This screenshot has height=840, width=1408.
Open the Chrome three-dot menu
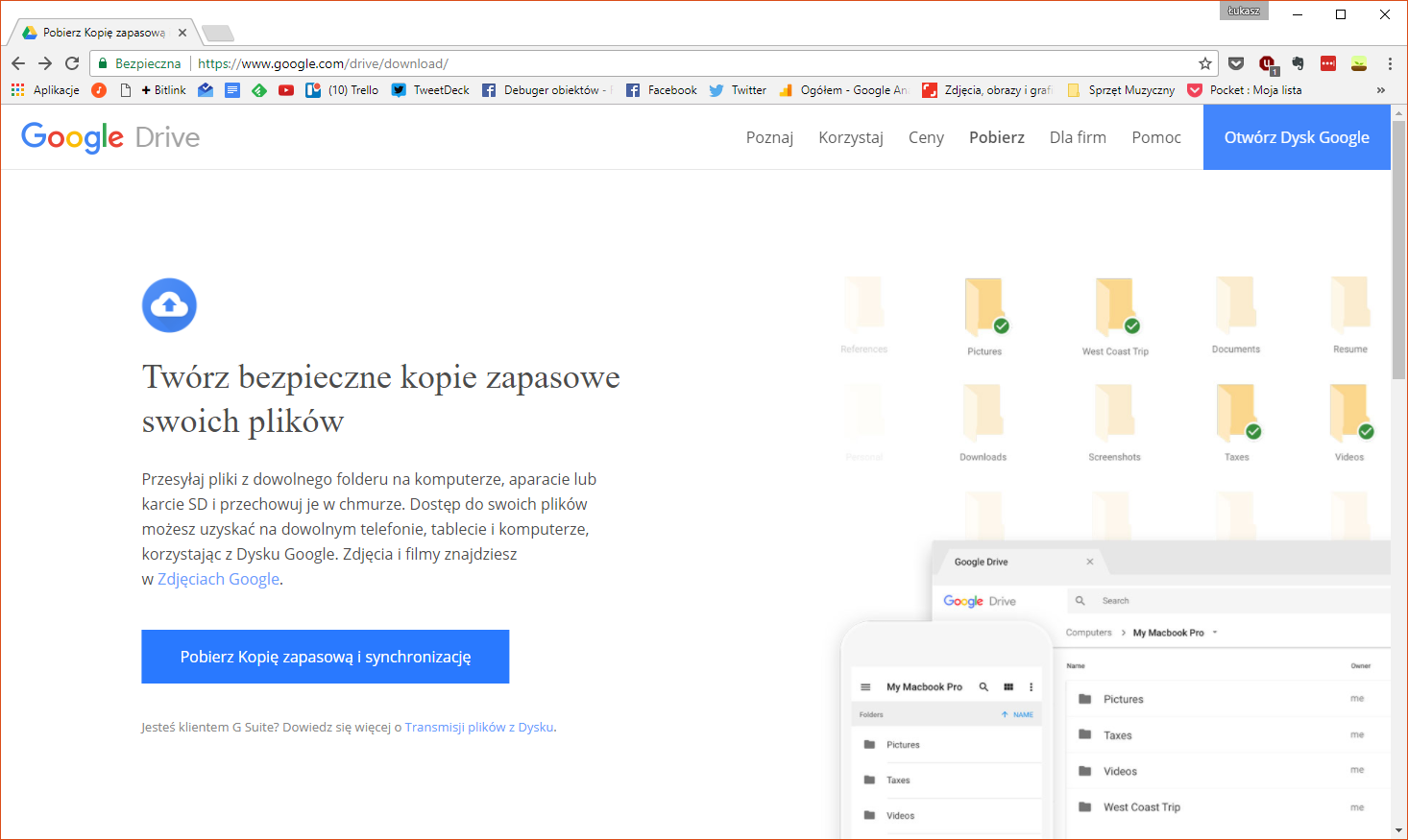(1390, 63)
